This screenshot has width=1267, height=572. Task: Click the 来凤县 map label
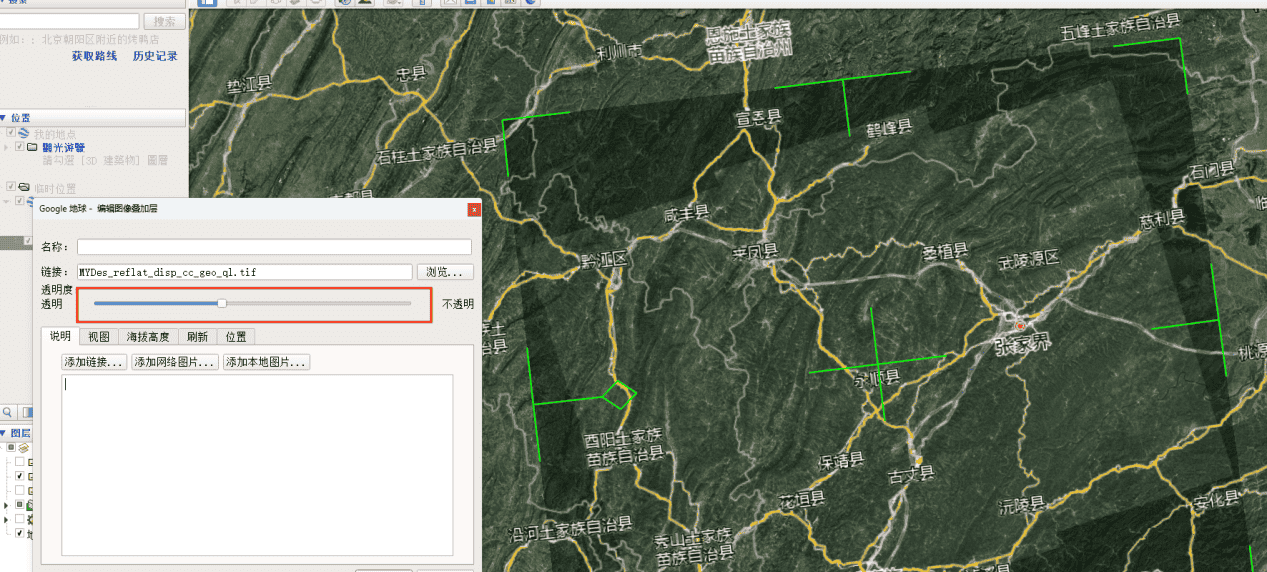coord(753,251)
